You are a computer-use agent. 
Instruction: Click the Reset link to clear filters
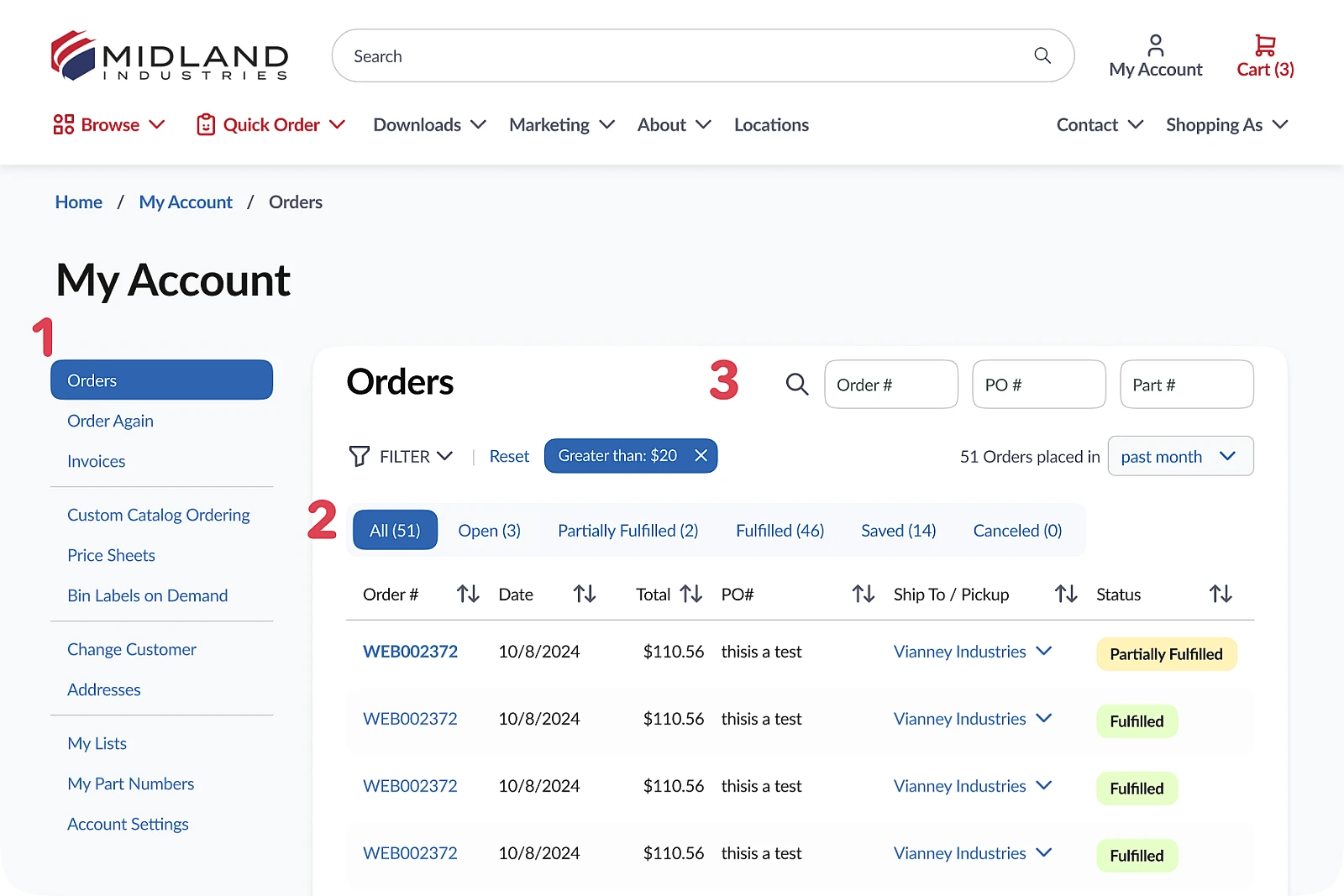tap(509, 455)
